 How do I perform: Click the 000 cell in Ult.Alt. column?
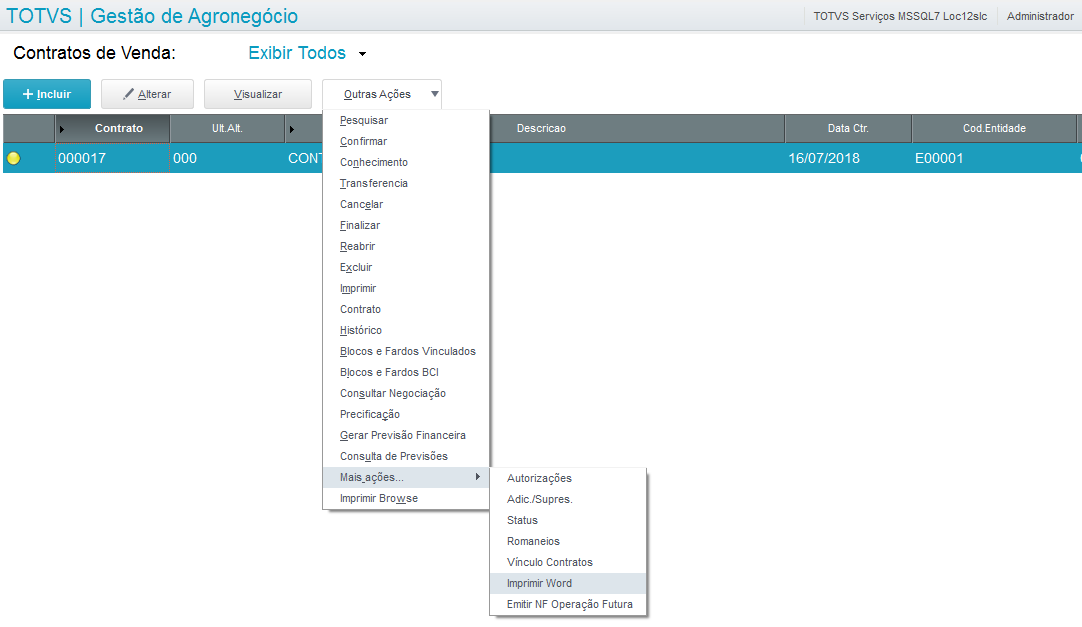pos(227,159)
